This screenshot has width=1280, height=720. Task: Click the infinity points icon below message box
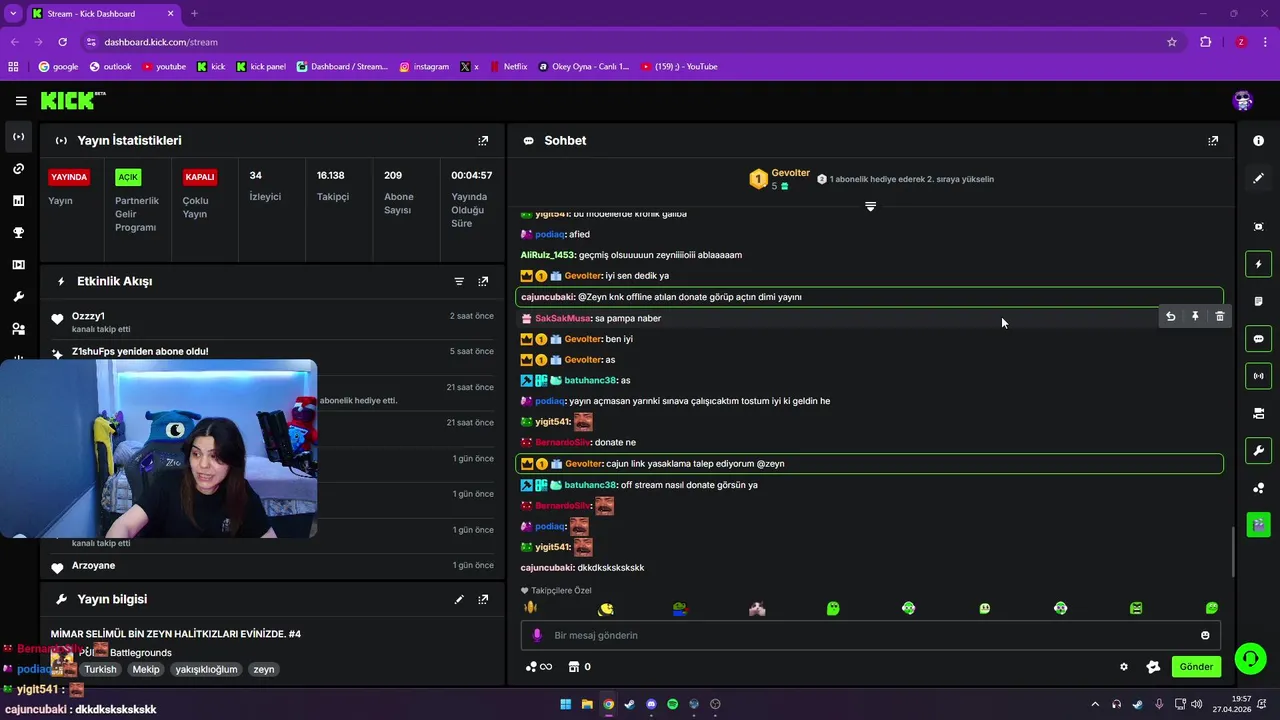[538, 667]
